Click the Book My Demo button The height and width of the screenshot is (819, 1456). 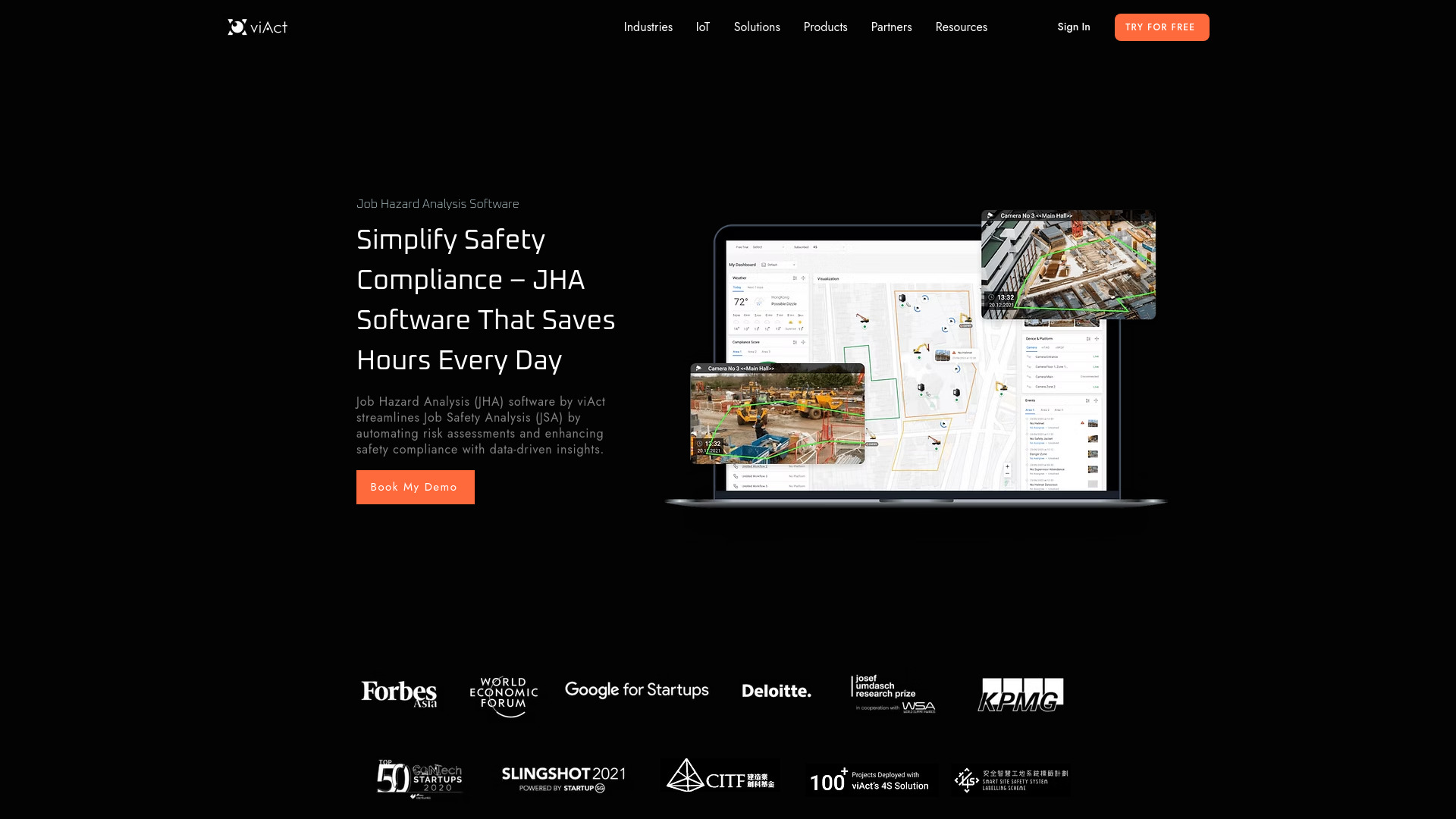point(414,487)
